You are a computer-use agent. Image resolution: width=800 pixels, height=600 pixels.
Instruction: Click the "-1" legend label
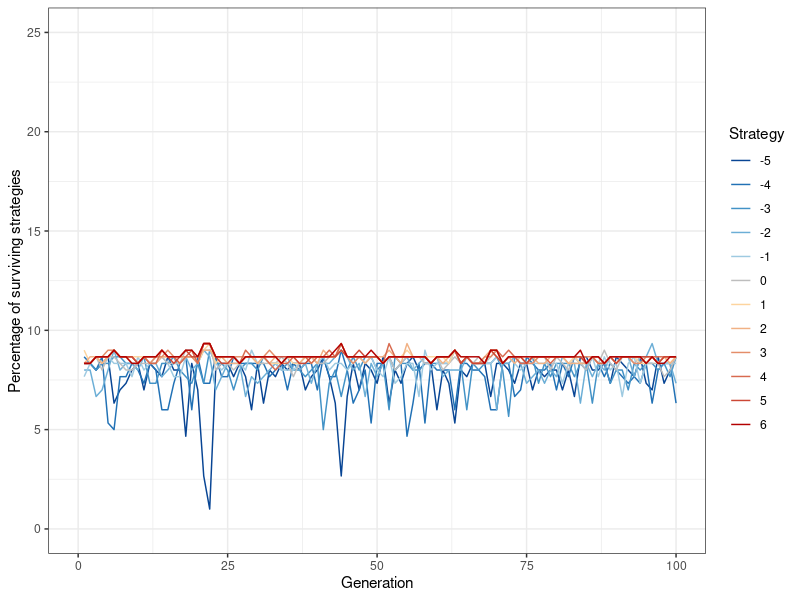pyautogui.click(x=765, y=257)
